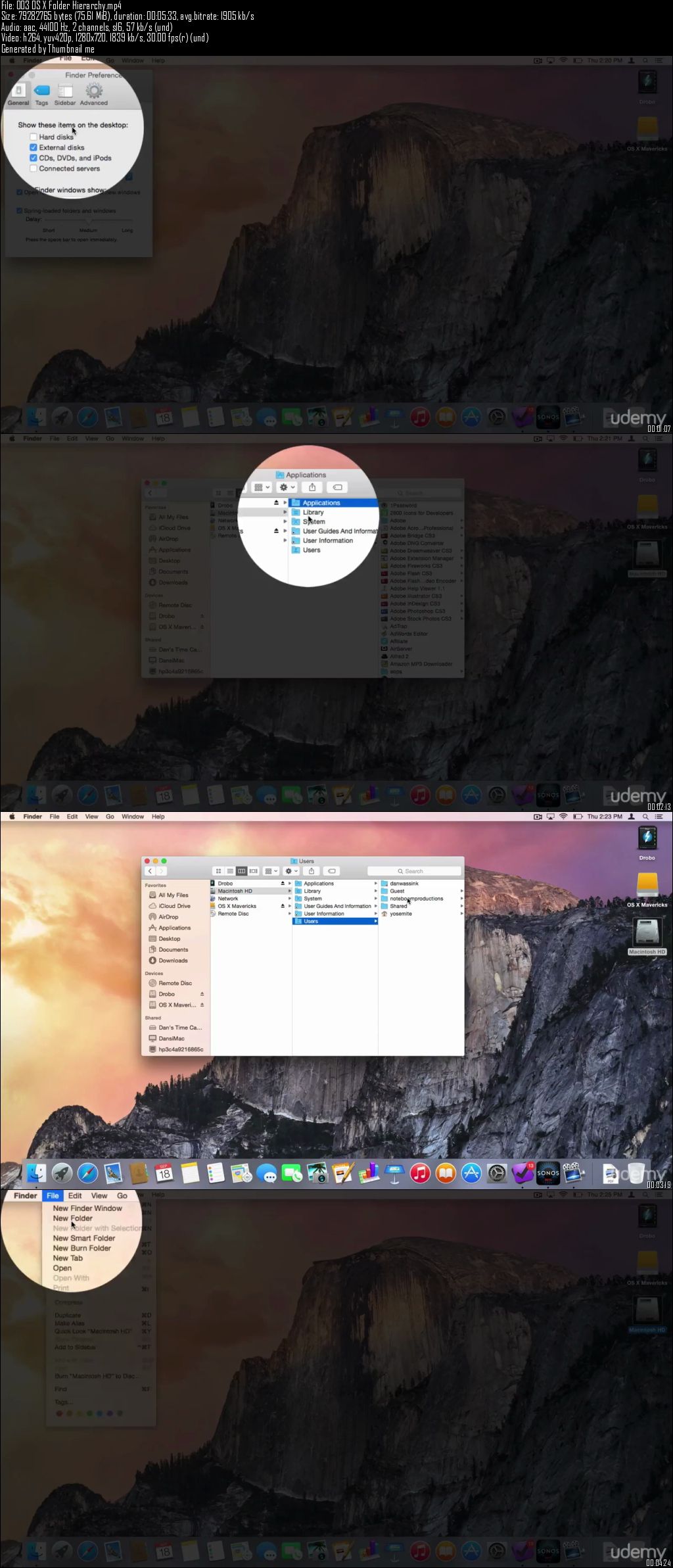Image resolution: width=673 pixels, height=1568 pixels.
Task: Toggle Spring-loaded folders and windows checkbox
Action: click(19, 210)
